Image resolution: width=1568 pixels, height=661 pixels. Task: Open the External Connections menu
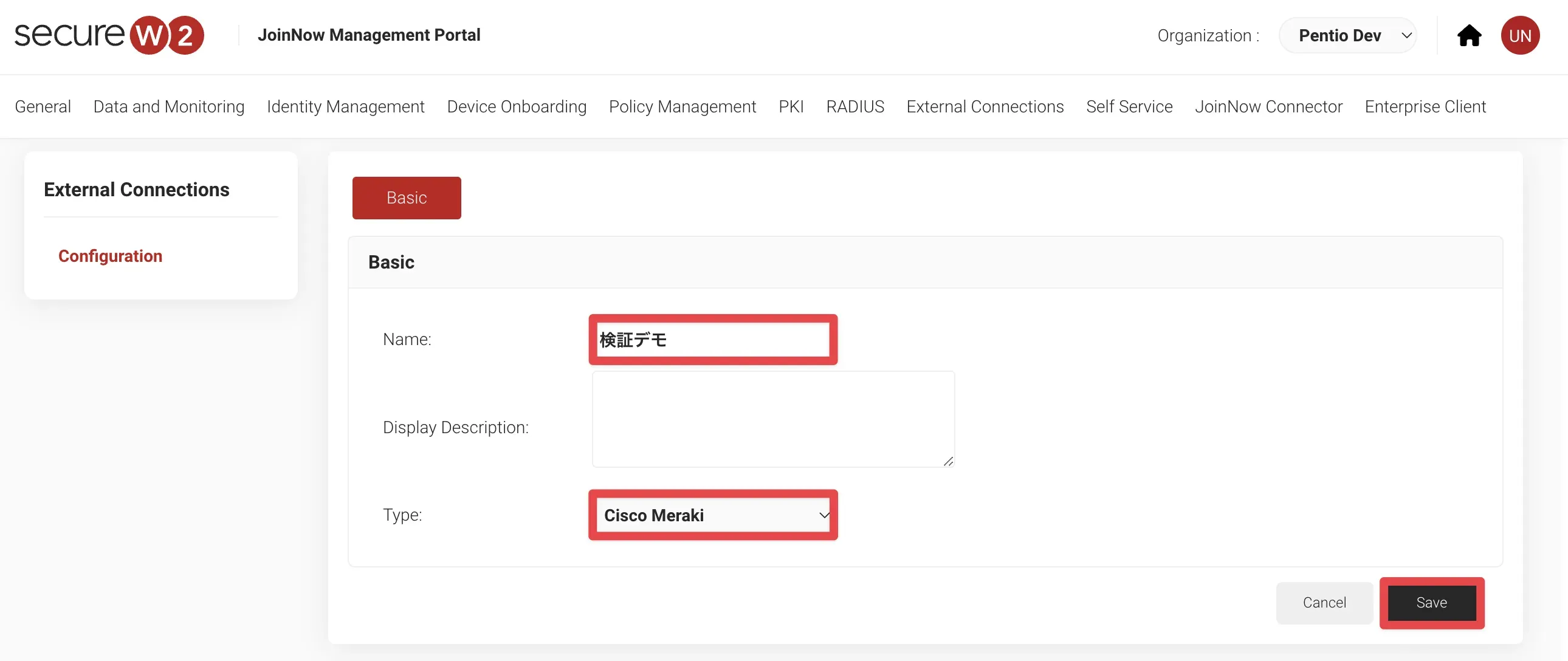[985, 106]
